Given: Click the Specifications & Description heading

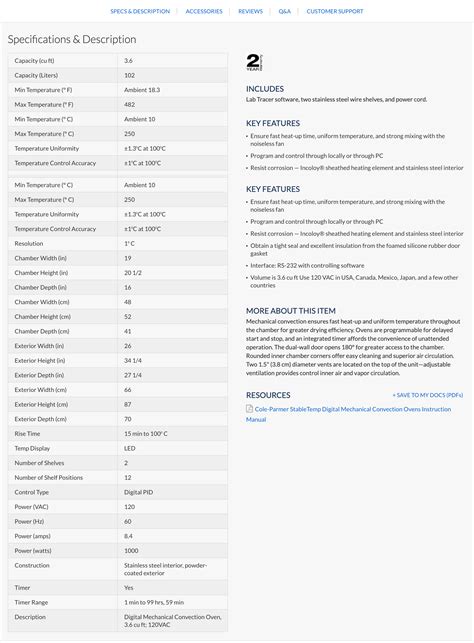Looking at the screenshot, I should (72, 39).
